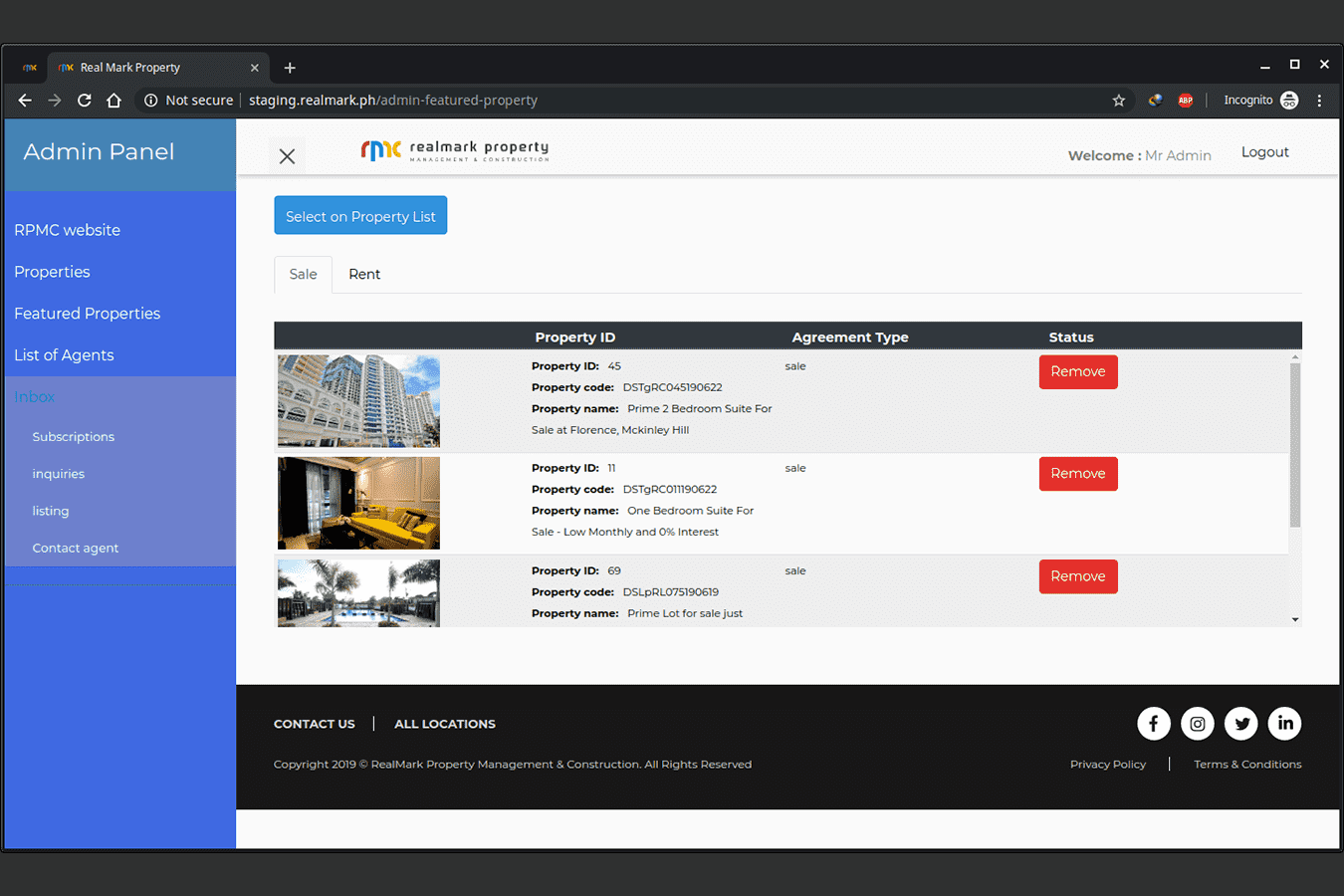Log out via the Logout link
The width and height of the screenshot is (1344, 896).
1265,152
